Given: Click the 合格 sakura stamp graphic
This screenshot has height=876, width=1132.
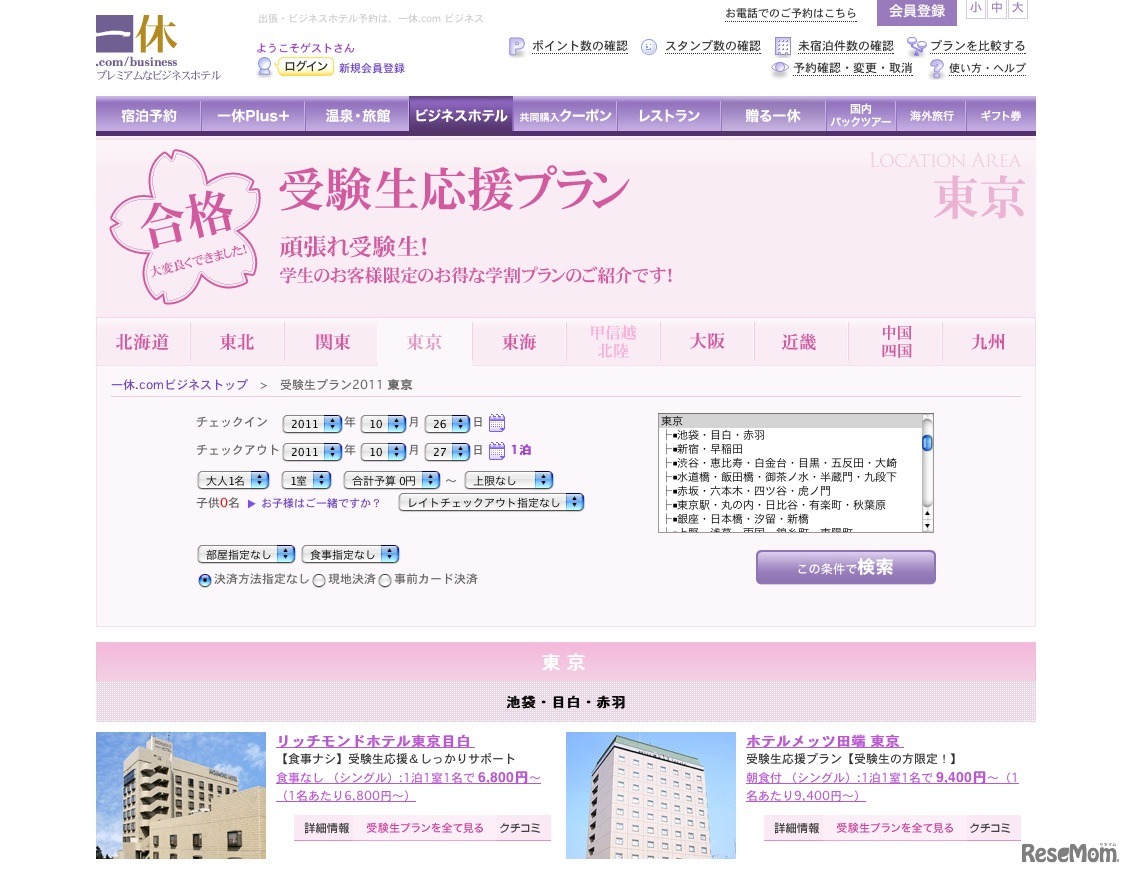Looking at the screenshot, I should click(x=185, y=225).
